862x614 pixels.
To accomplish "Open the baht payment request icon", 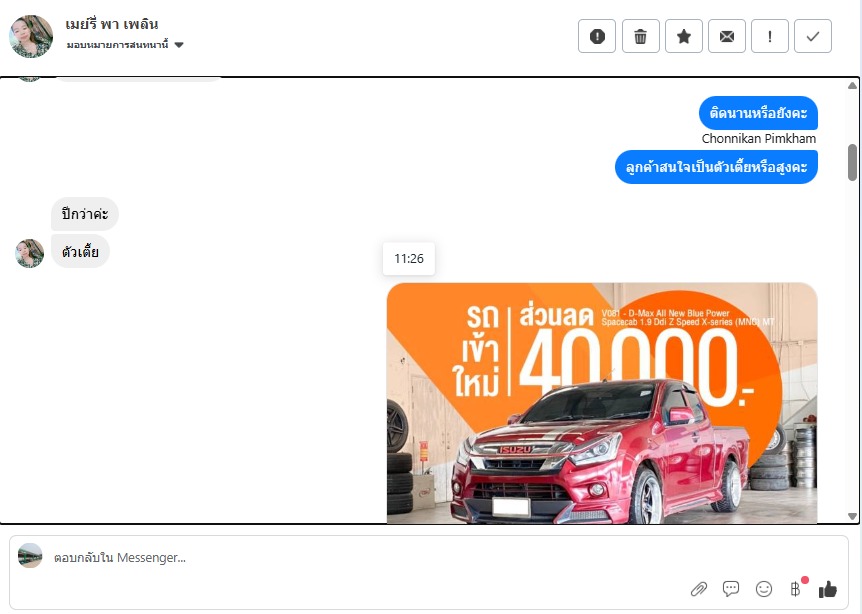I will tap(797, 588).
